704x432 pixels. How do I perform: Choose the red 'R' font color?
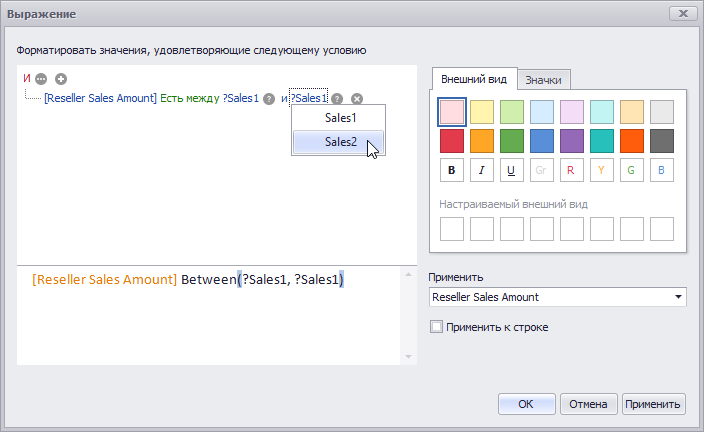tap(572, 170)
